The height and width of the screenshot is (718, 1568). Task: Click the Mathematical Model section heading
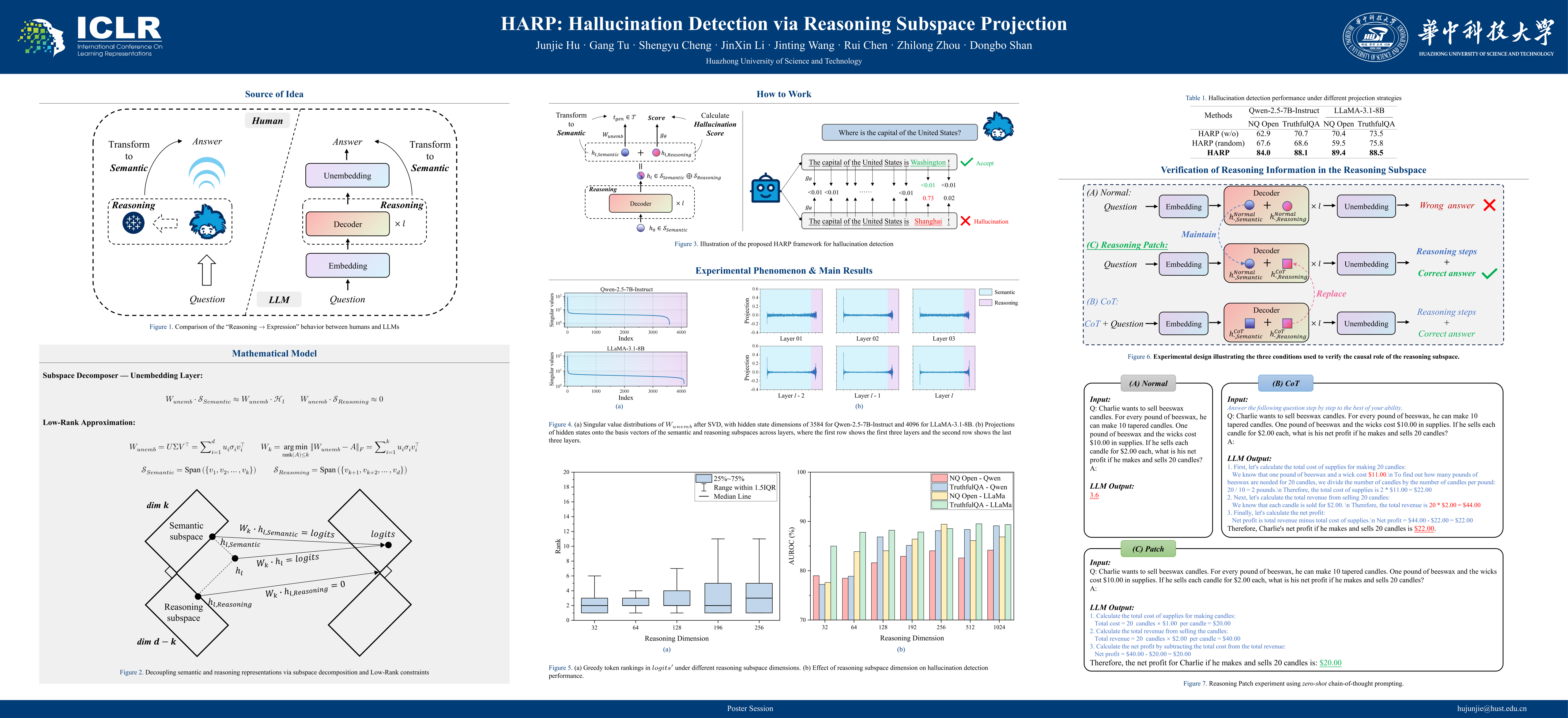tap(274, 353)
